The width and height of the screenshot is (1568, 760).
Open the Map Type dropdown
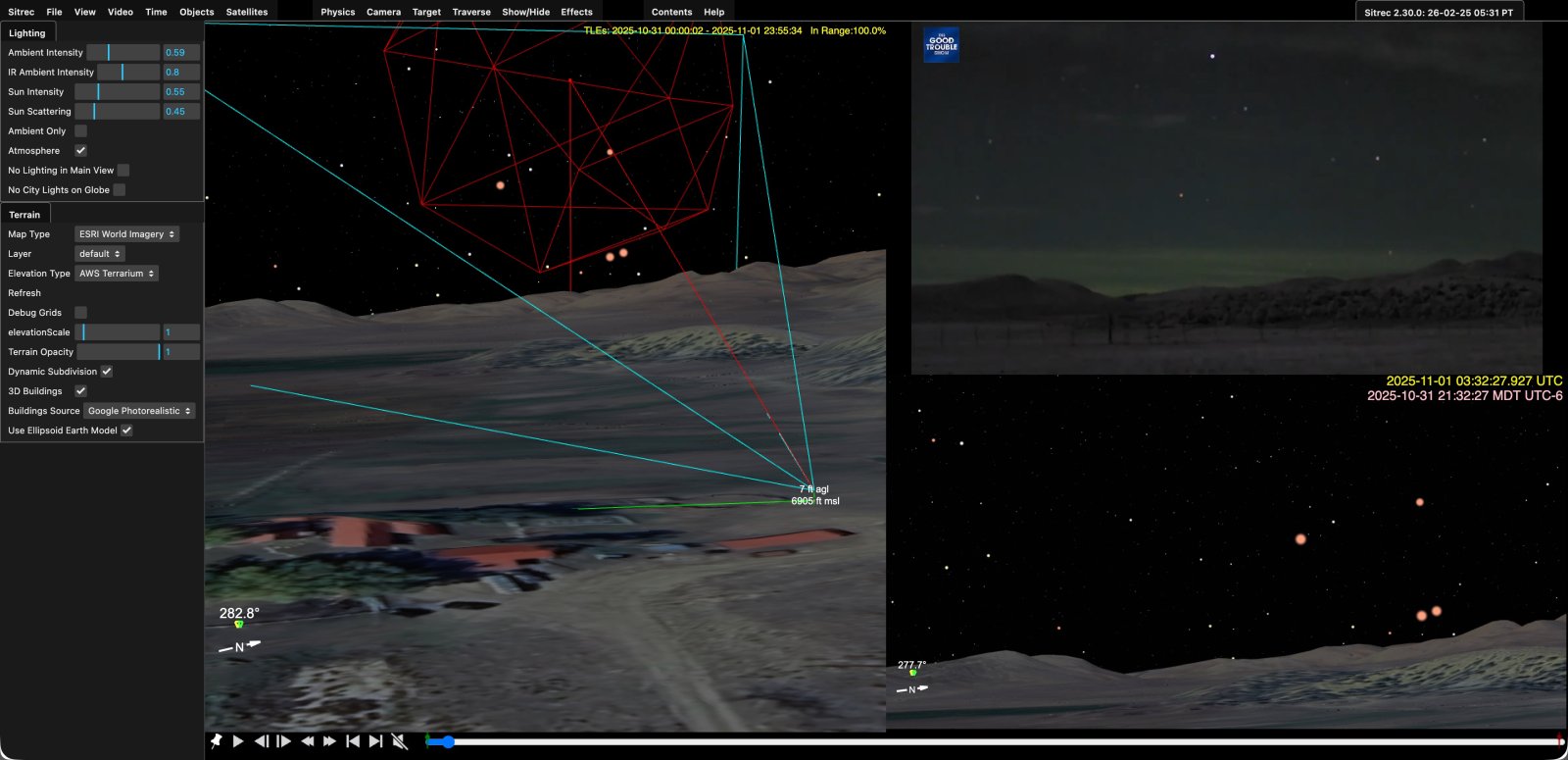point(126,234)
